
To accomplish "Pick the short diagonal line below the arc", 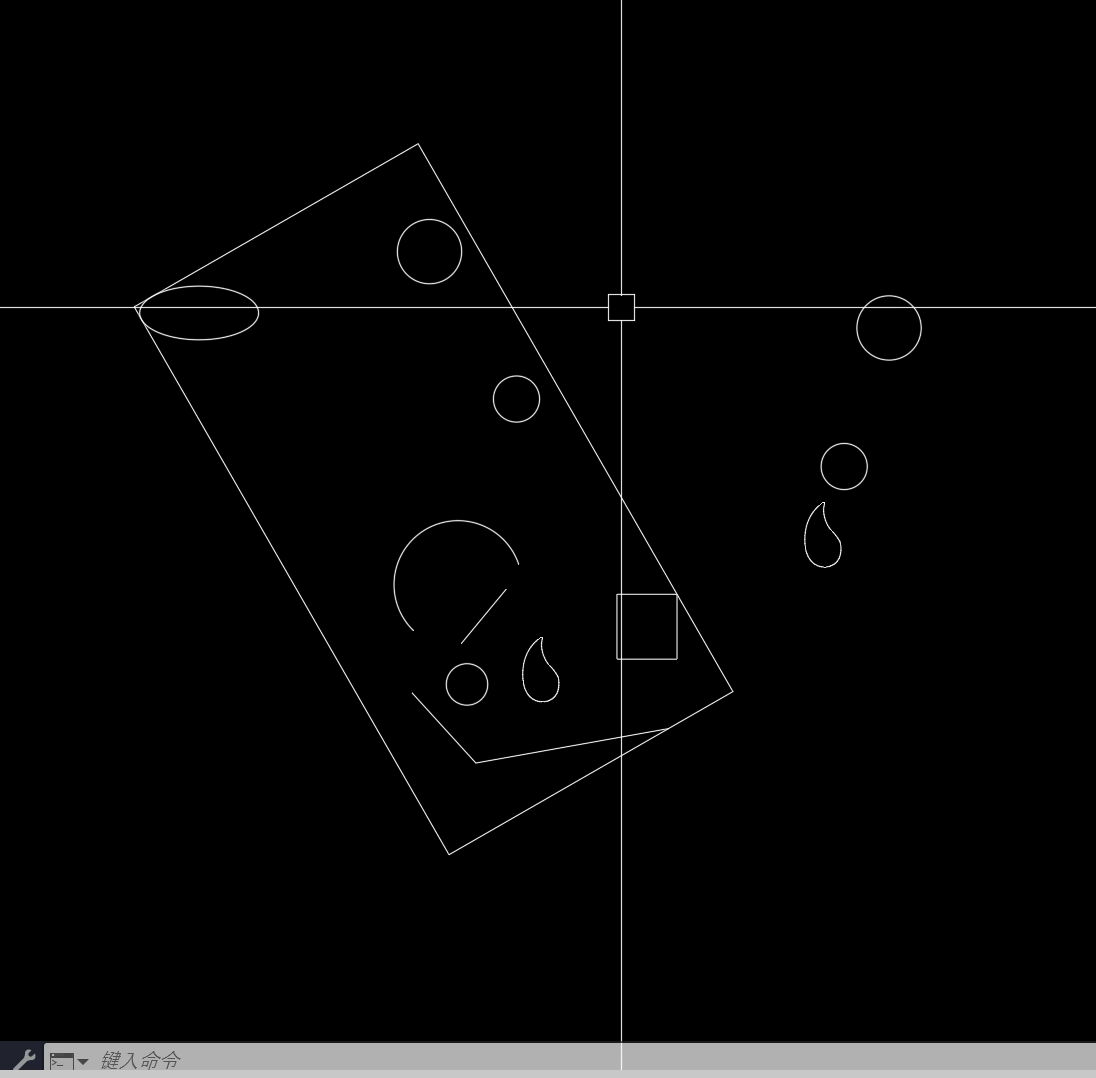I will pyautogui.click(x=483, y=616).
